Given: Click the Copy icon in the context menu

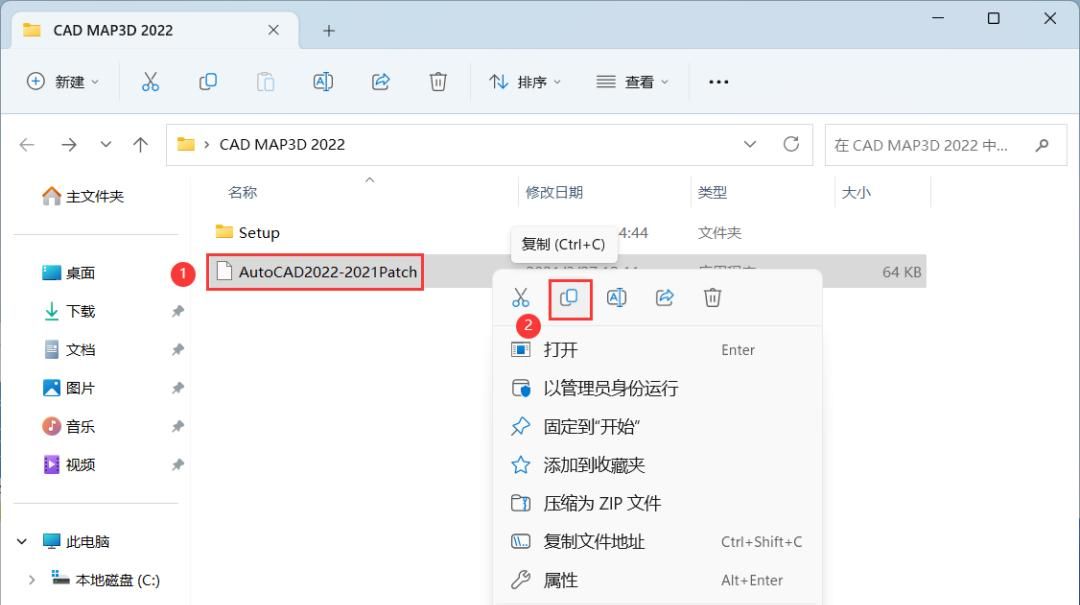Looking at the screenshot, I should pyautogui.click(x=568, y=297).
